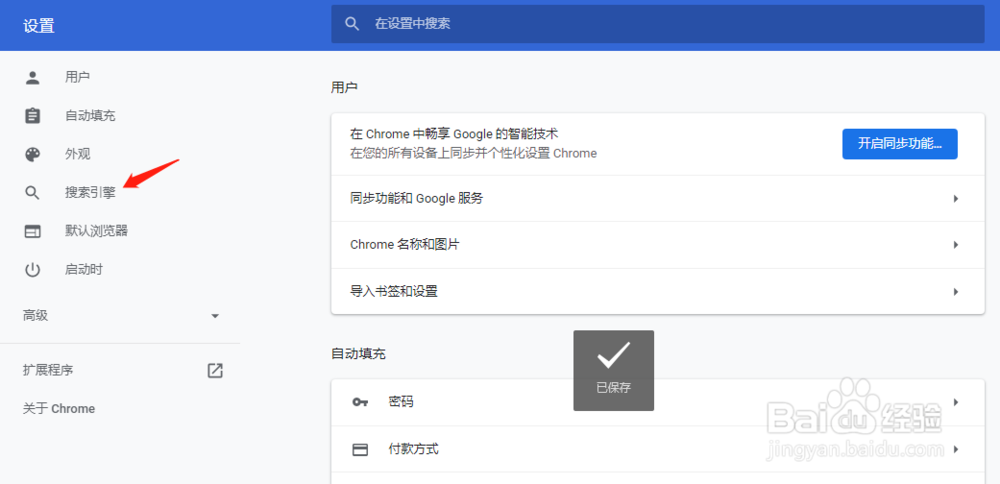Click the person icon beside 用户
The image size is (1000, 484).
(33, 78)
